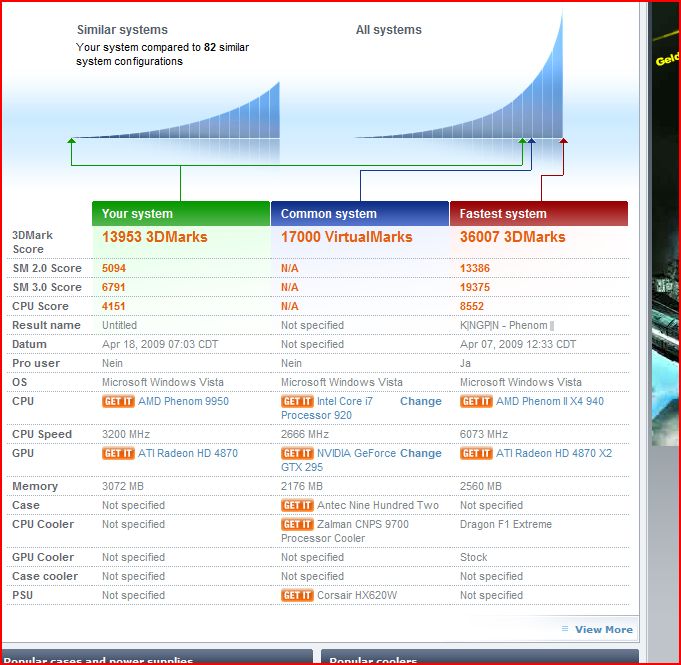Screen dimensions: 681x665
Task: Click the game advertisement banner on the right
Action: (666, 224)
